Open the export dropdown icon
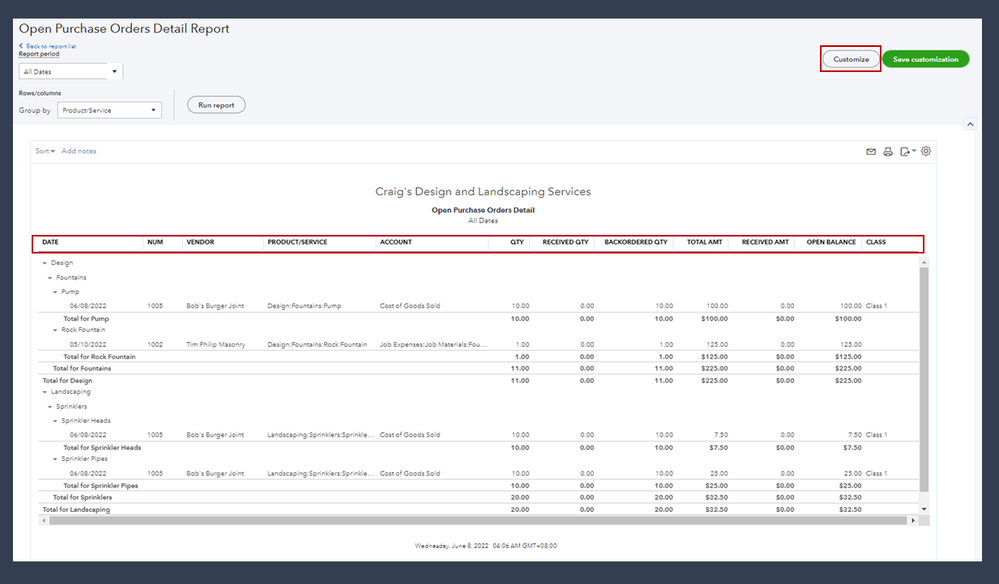The height and width of the screenshot is (584, 999). tap(908, 152)
